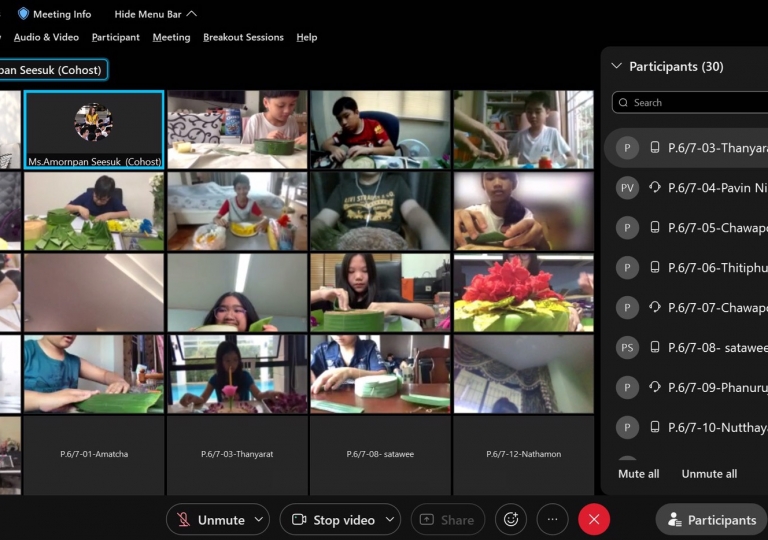Click headset icon beside P.6/7-07-Chawap
Viewport: 768px width, 540px height.
click(654, 307)
